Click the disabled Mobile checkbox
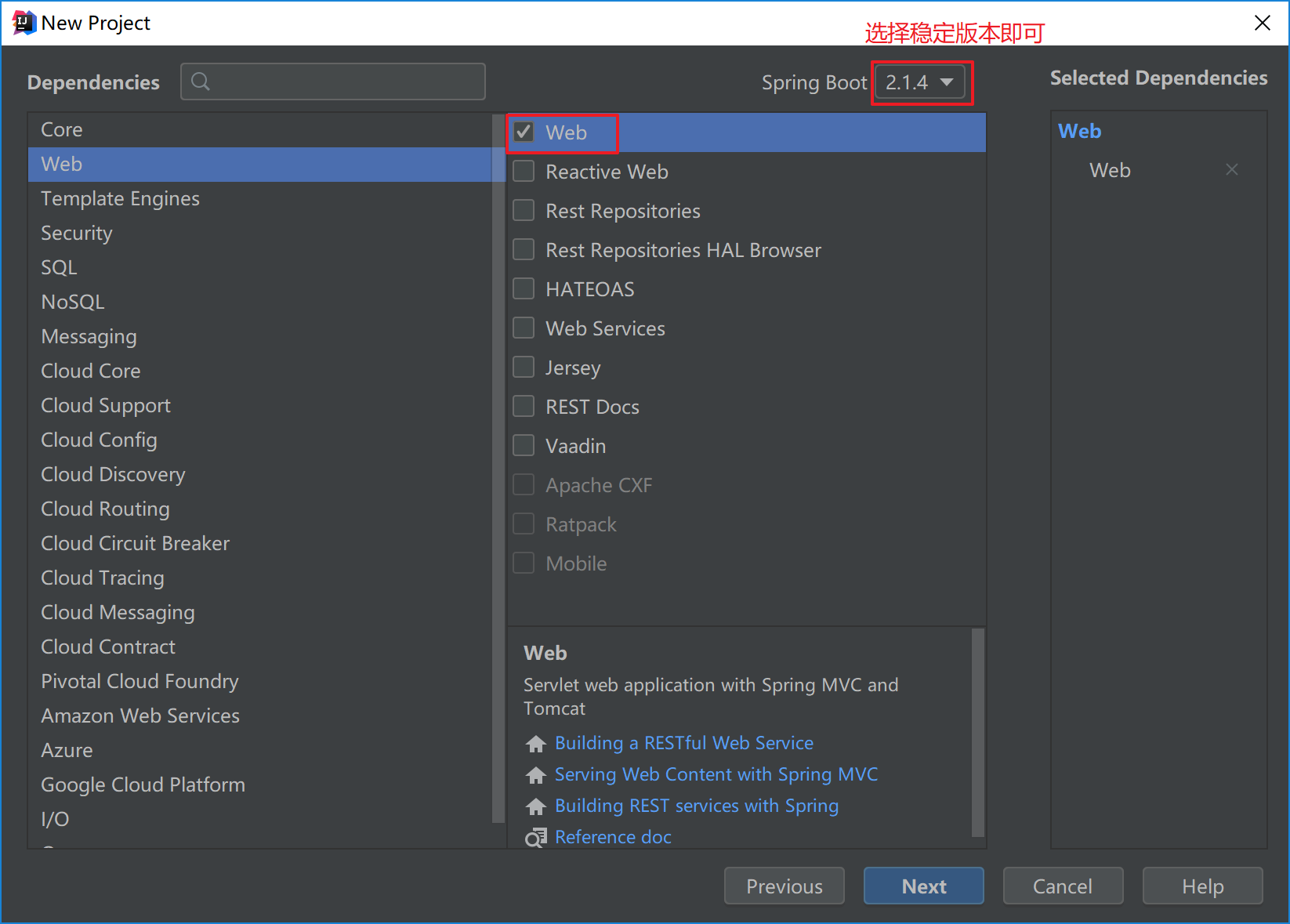Image resolution: width=1290 pixels, height=924 pixels. 524,563
